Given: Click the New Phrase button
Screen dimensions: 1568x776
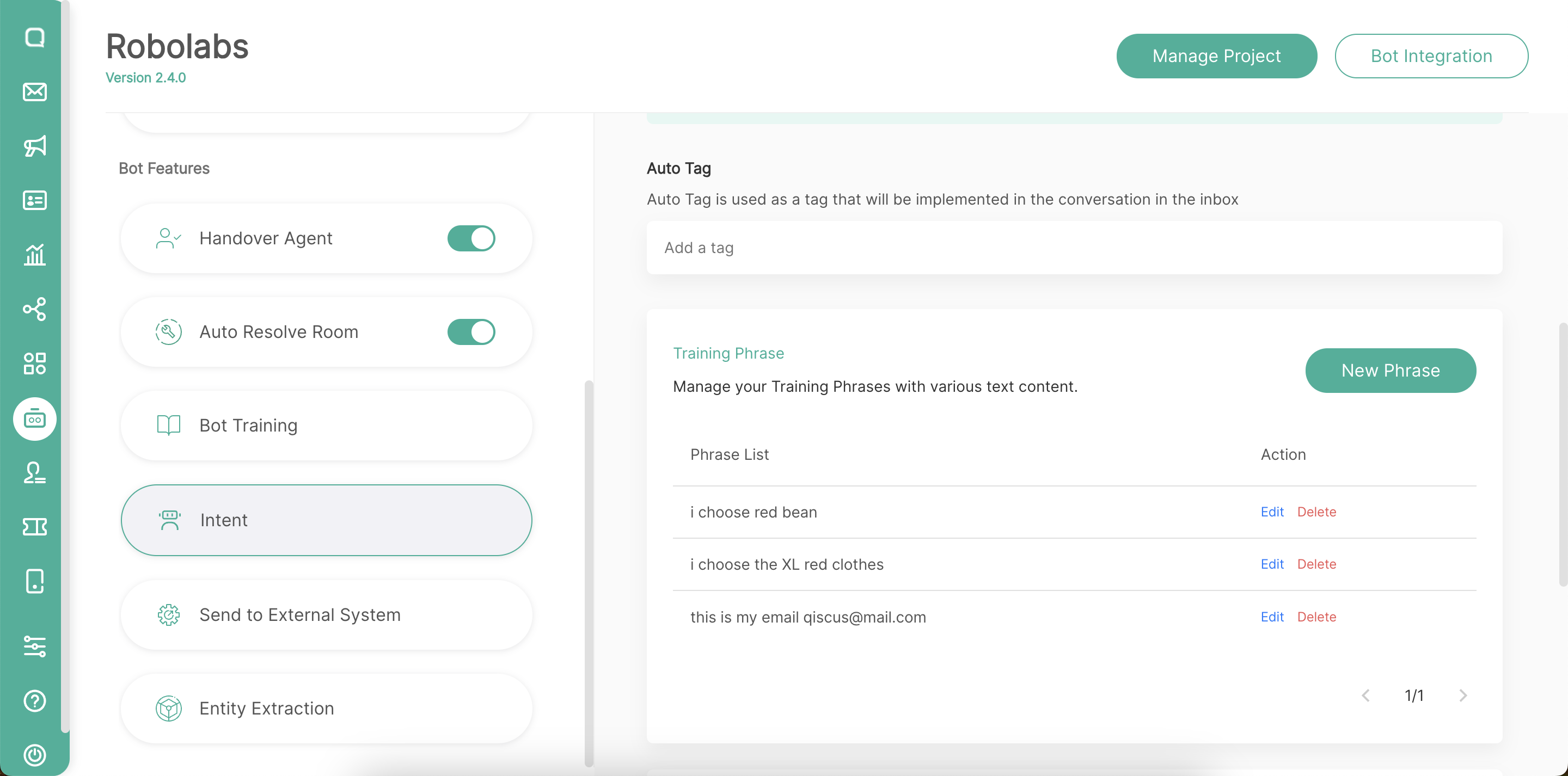Looking at the screenshot, I should click(1391, 370).
